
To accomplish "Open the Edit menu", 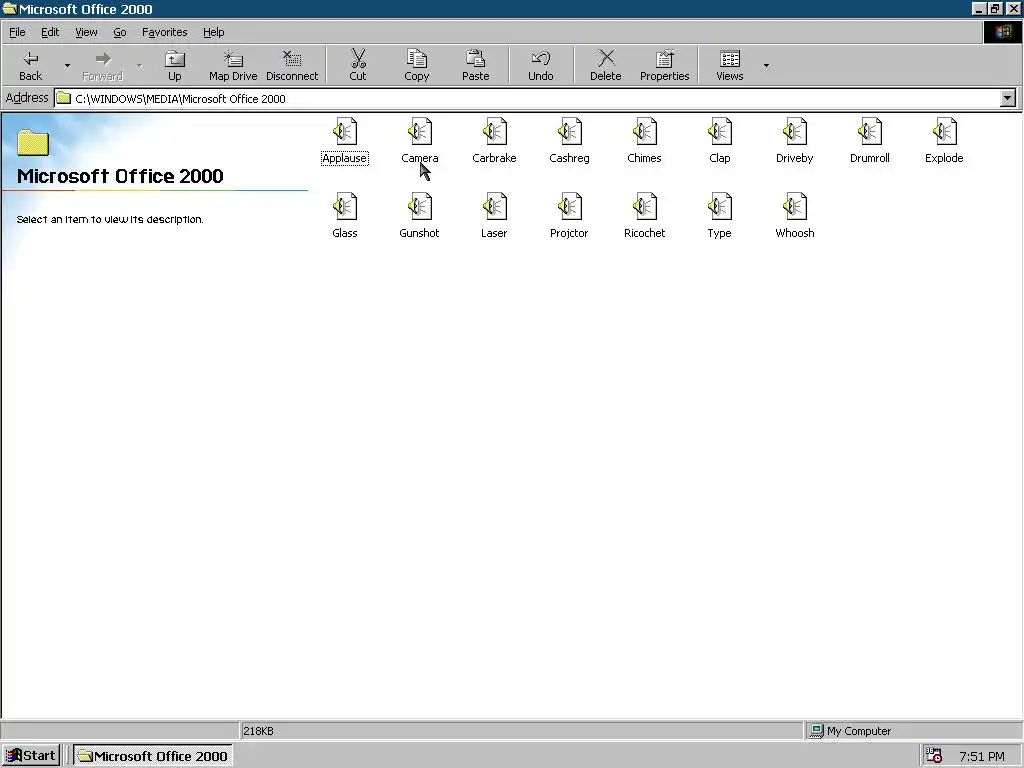I will point(50,32).
